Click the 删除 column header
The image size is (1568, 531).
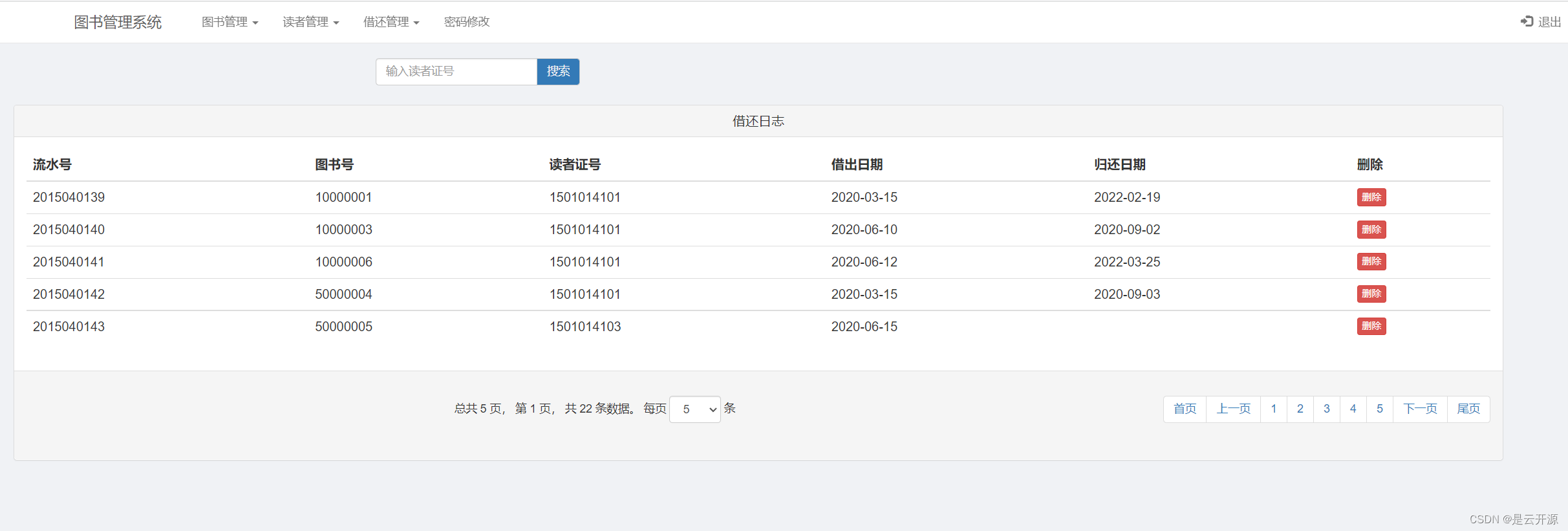[1369, 165]
